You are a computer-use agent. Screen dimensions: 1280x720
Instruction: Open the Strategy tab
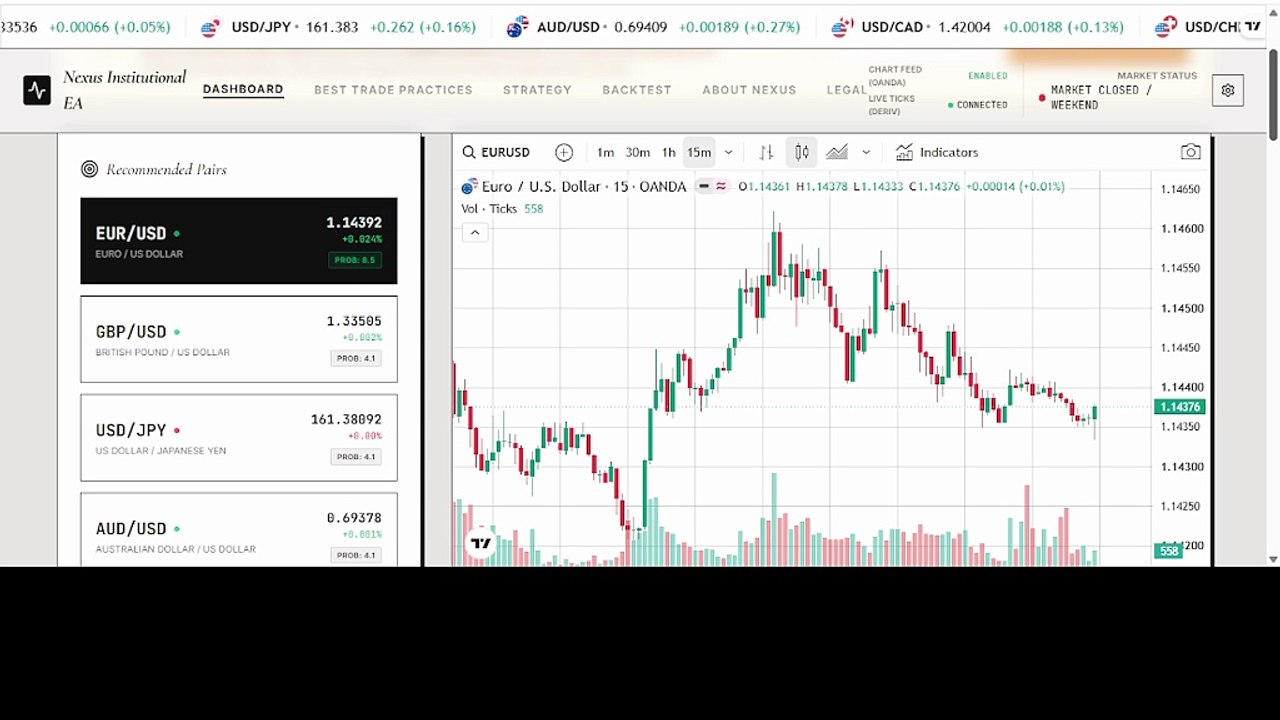(x=537, y=89)
